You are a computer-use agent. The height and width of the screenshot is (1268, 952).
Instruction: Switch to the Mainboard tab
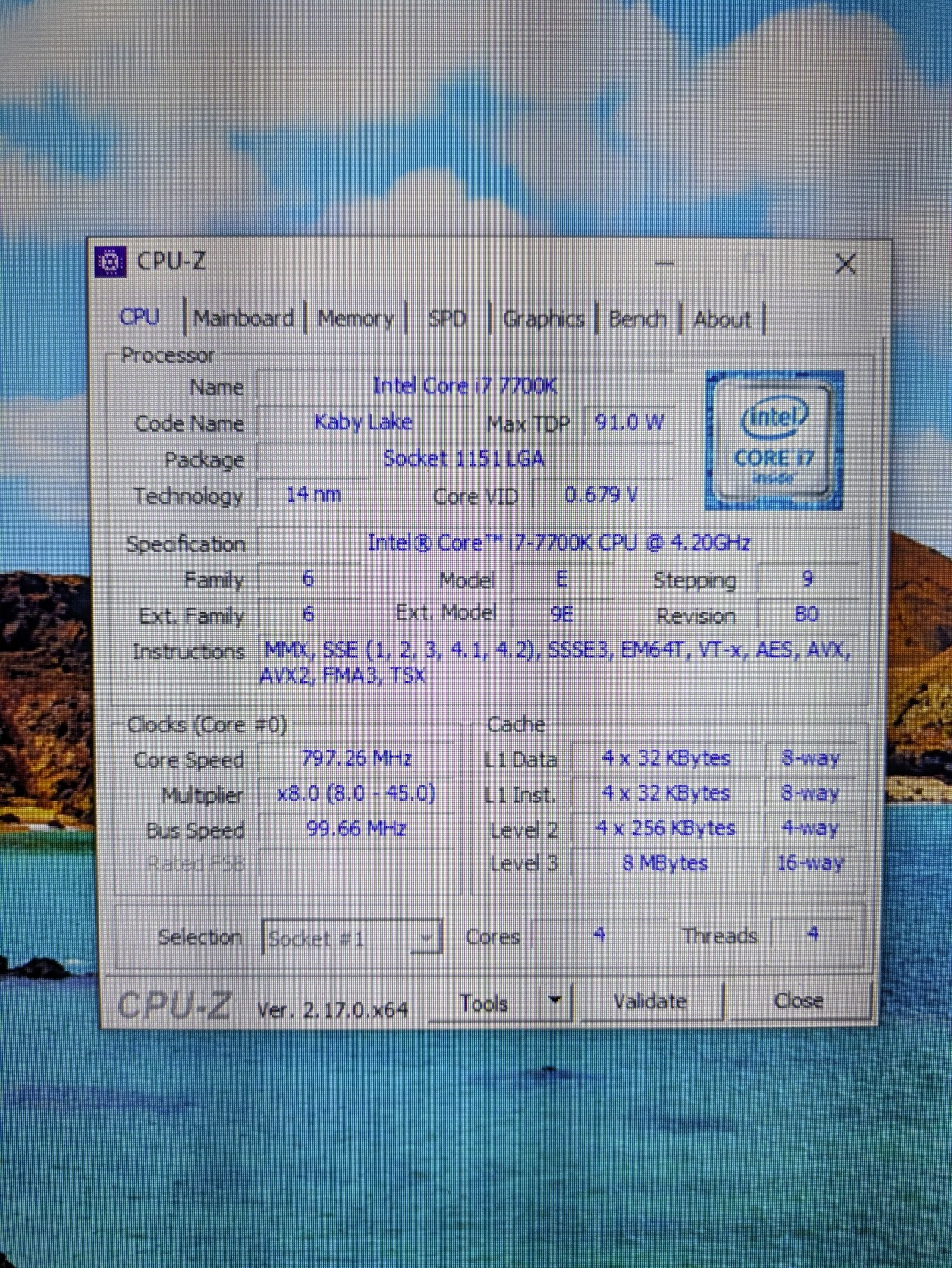[x=243, y=318]
